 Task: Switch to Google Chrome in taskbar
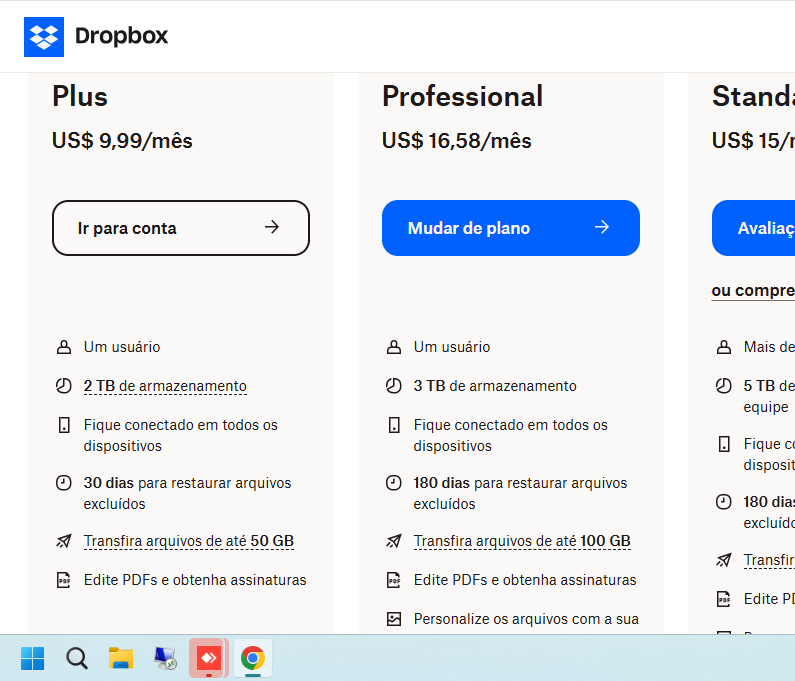click(253, 658)
